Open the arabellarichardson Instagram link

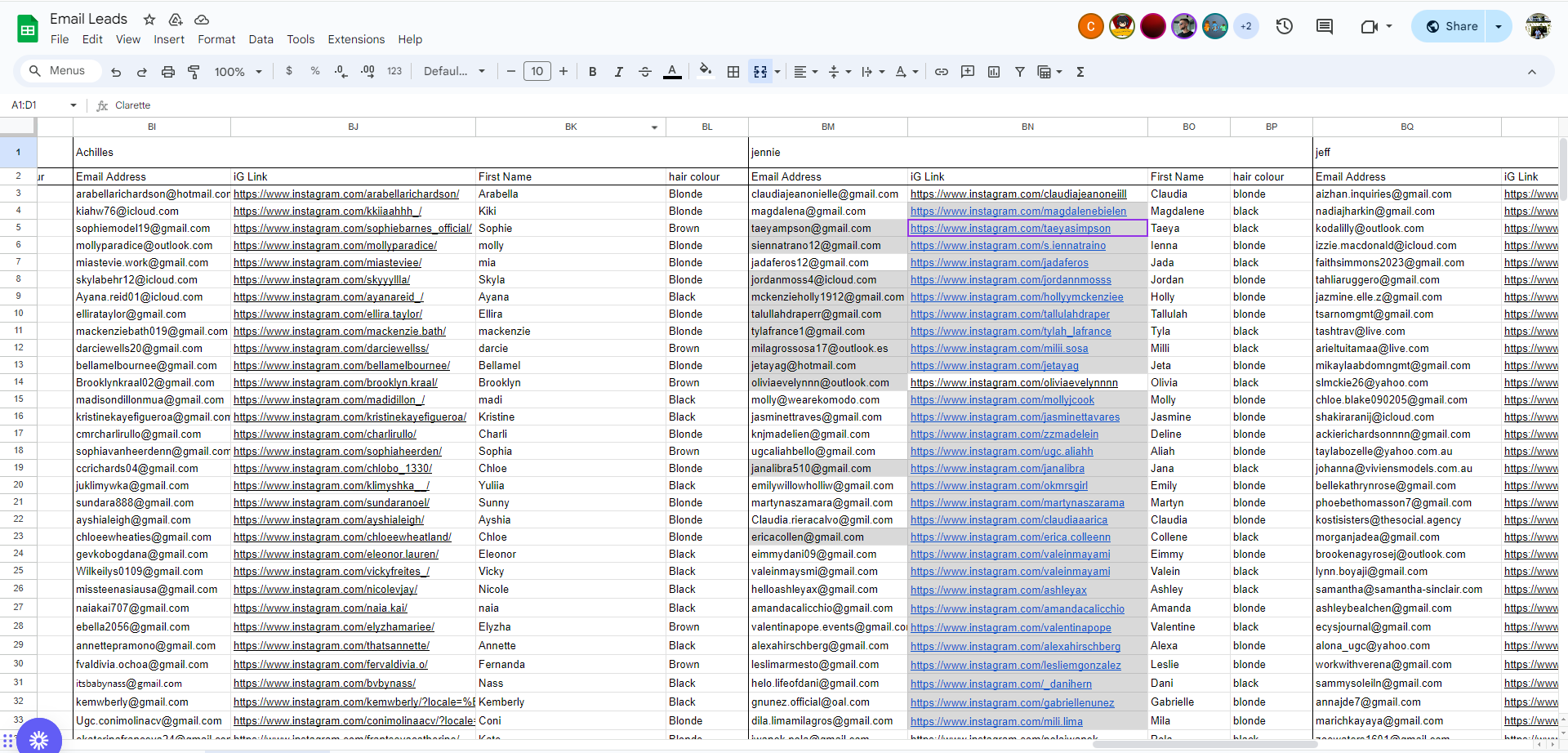[x=346, y=194]
